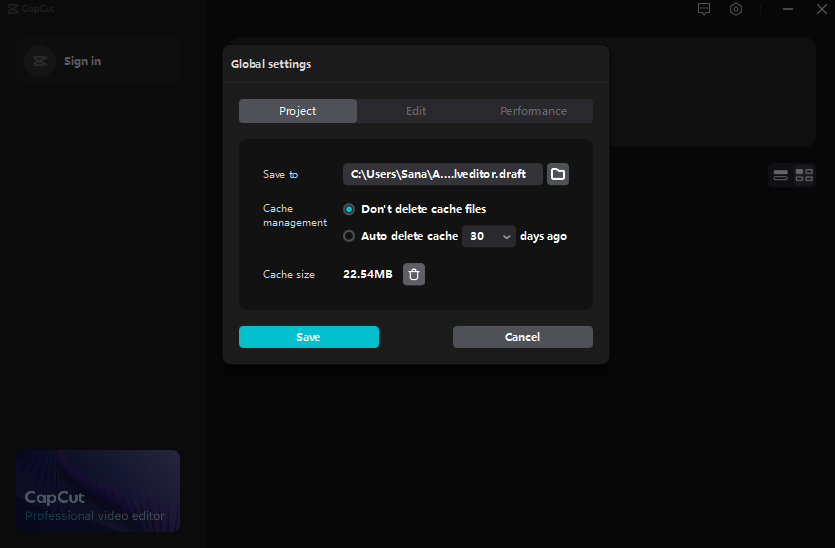Image resolution: width=835 pixels, height=548 pixels.
Task: Open the settings hexagon gear icon
Action: (736, 9)
